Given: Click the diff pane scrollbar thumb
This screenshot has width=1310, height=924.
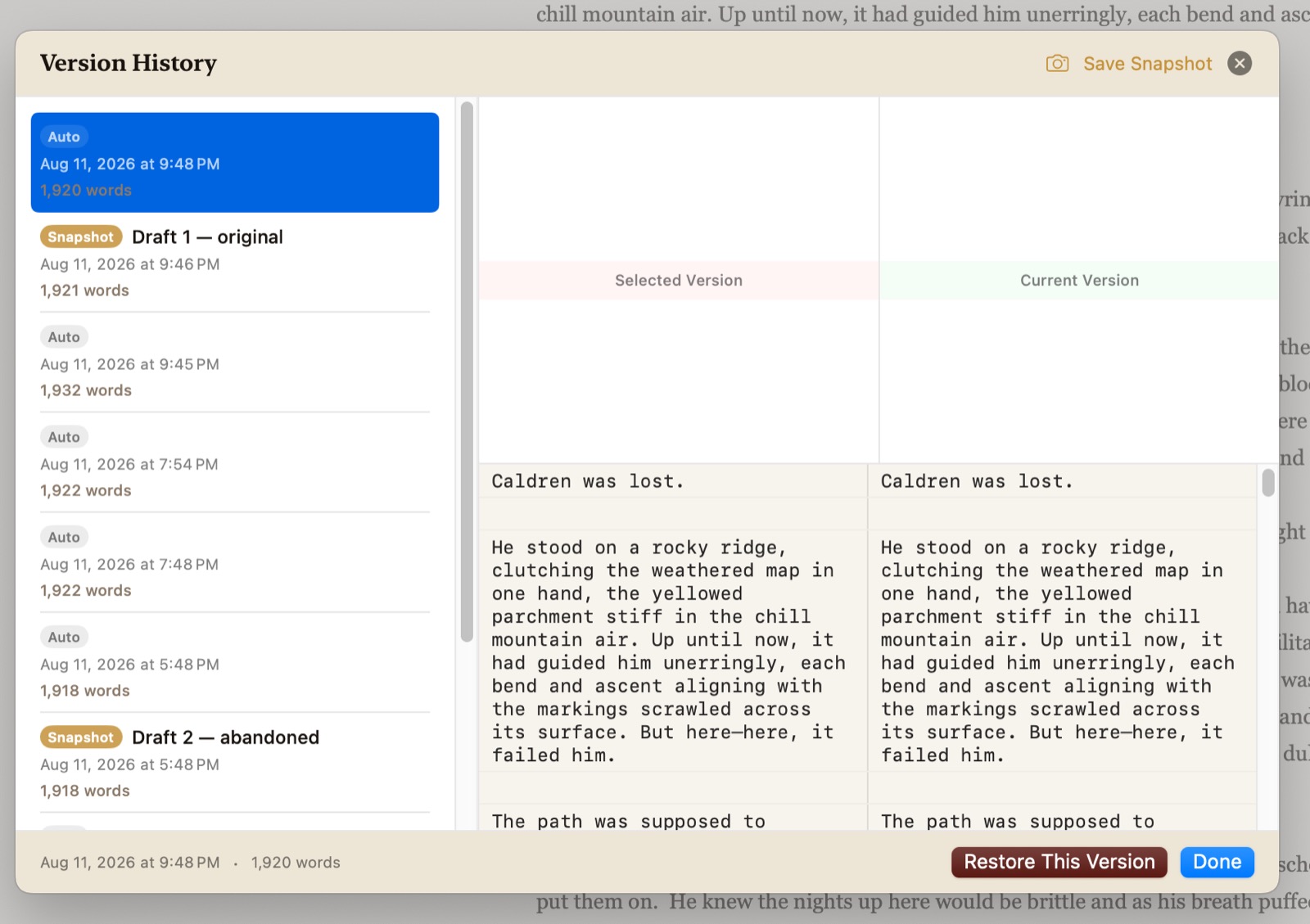Looking at the screenshot, I should (x=1267, y=483).
